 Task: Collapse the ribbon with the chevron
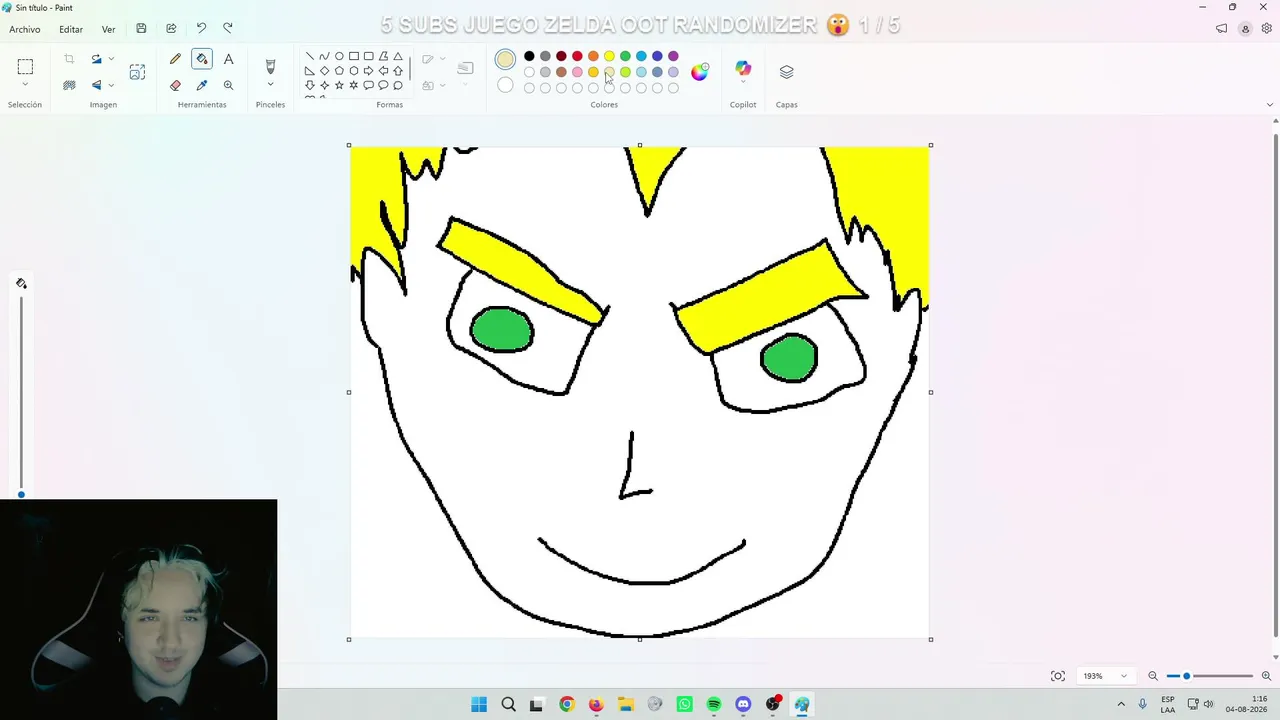1270,105
